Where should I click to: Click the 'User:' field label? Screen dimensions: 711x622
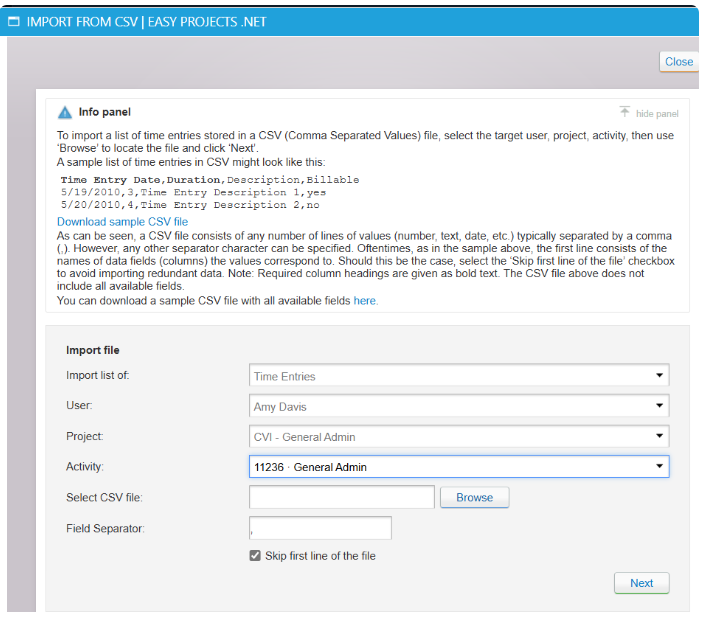[x=79, y=405]
